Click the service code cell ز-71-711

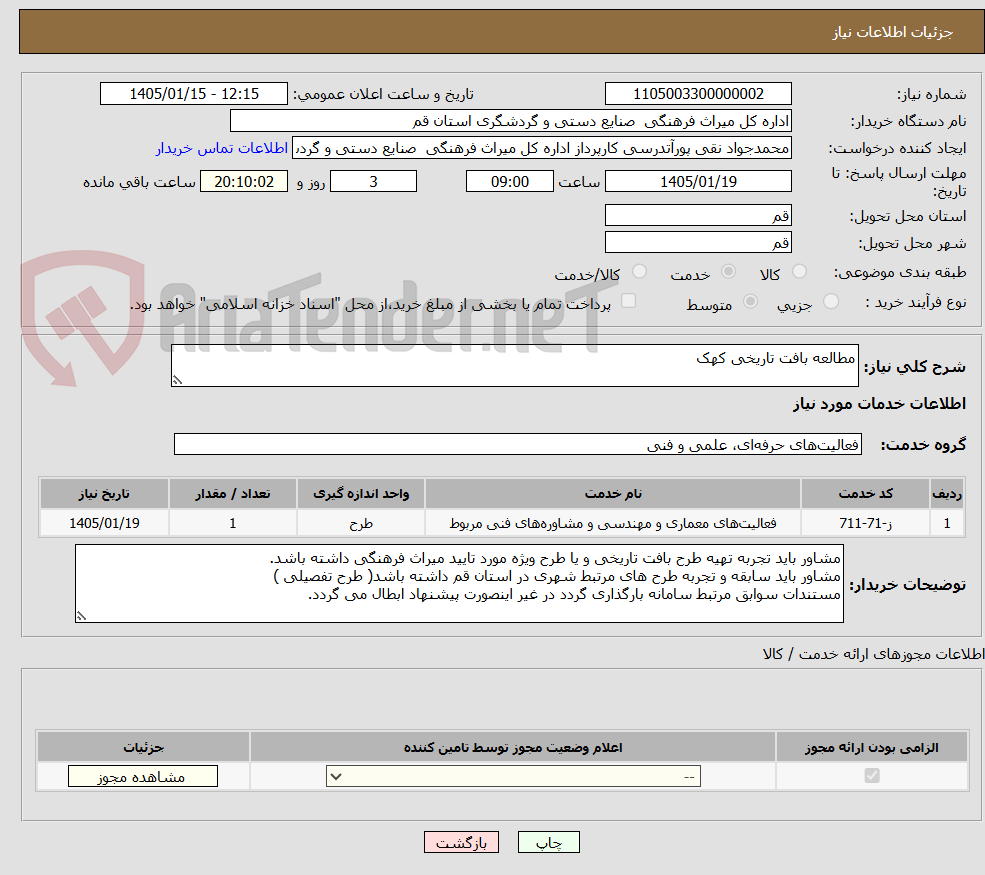865,523
